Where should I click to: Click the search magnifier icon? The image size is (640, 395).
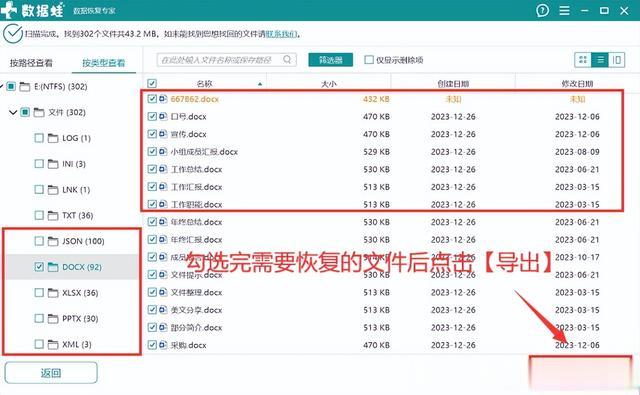click(x=287, y=60)
